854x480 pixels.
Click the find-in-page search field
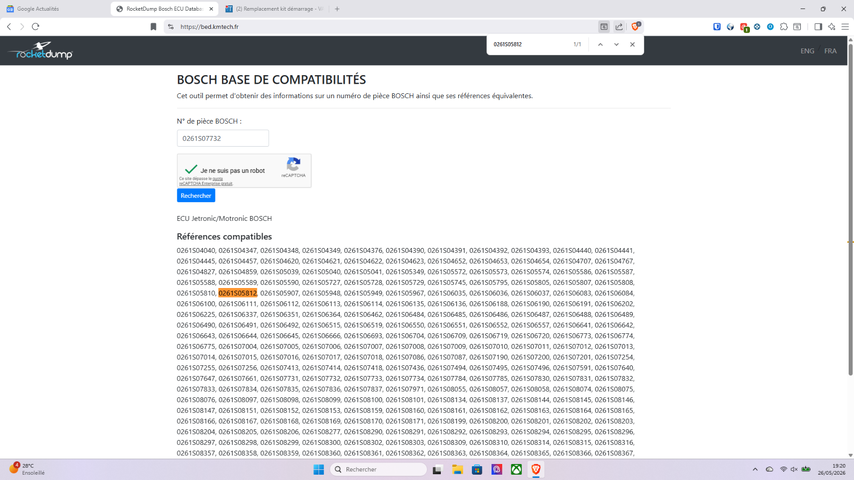coord(528,45)
